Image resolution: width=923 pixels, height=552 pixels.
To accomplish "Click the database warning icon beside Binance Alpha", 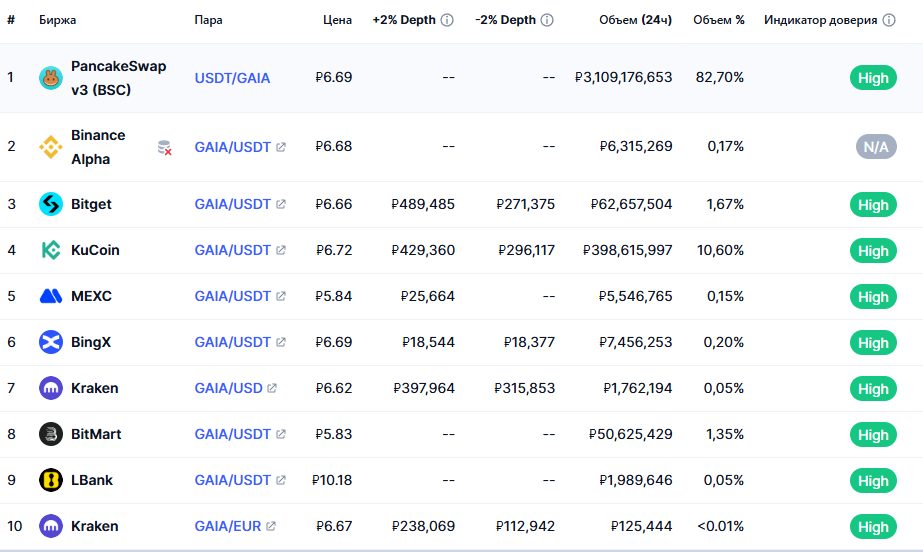I will (165, 148).
